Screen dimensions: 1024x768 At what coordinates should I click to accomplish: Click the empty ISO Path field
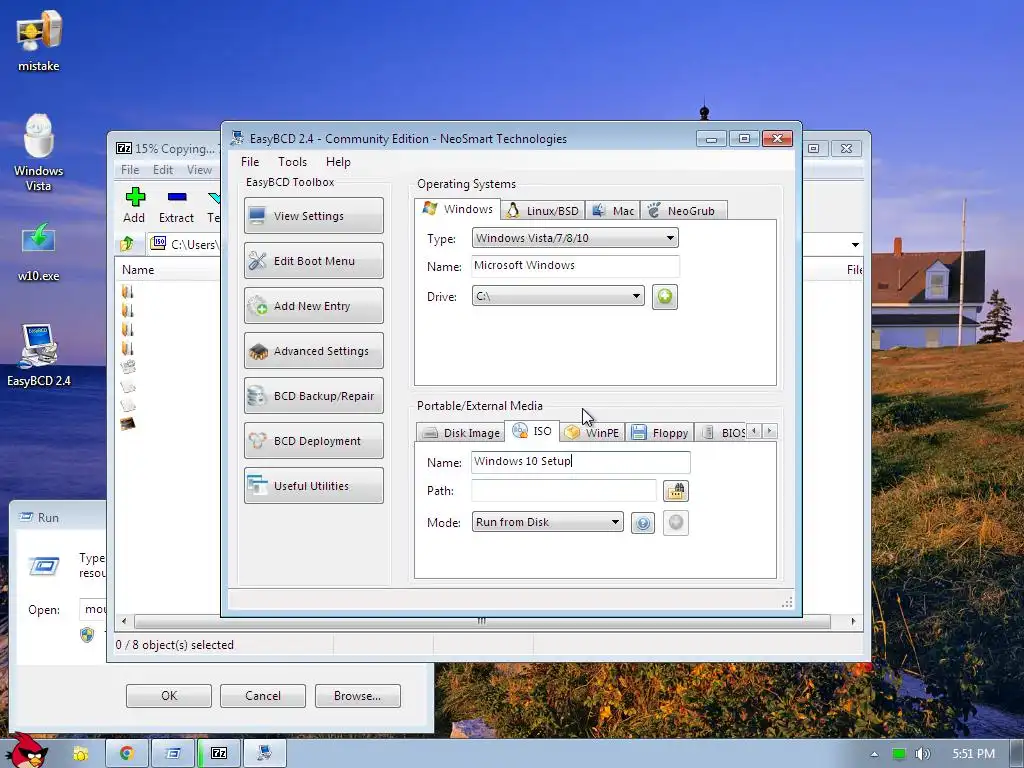coord(564,490)
